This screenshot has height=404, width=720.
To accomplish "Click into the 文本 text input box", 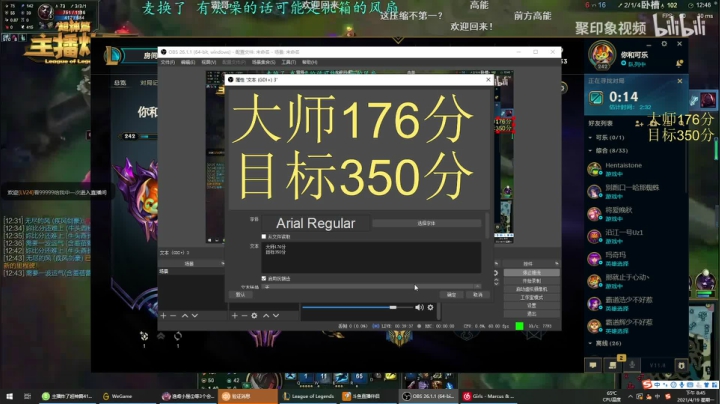I will click(371, 257).
